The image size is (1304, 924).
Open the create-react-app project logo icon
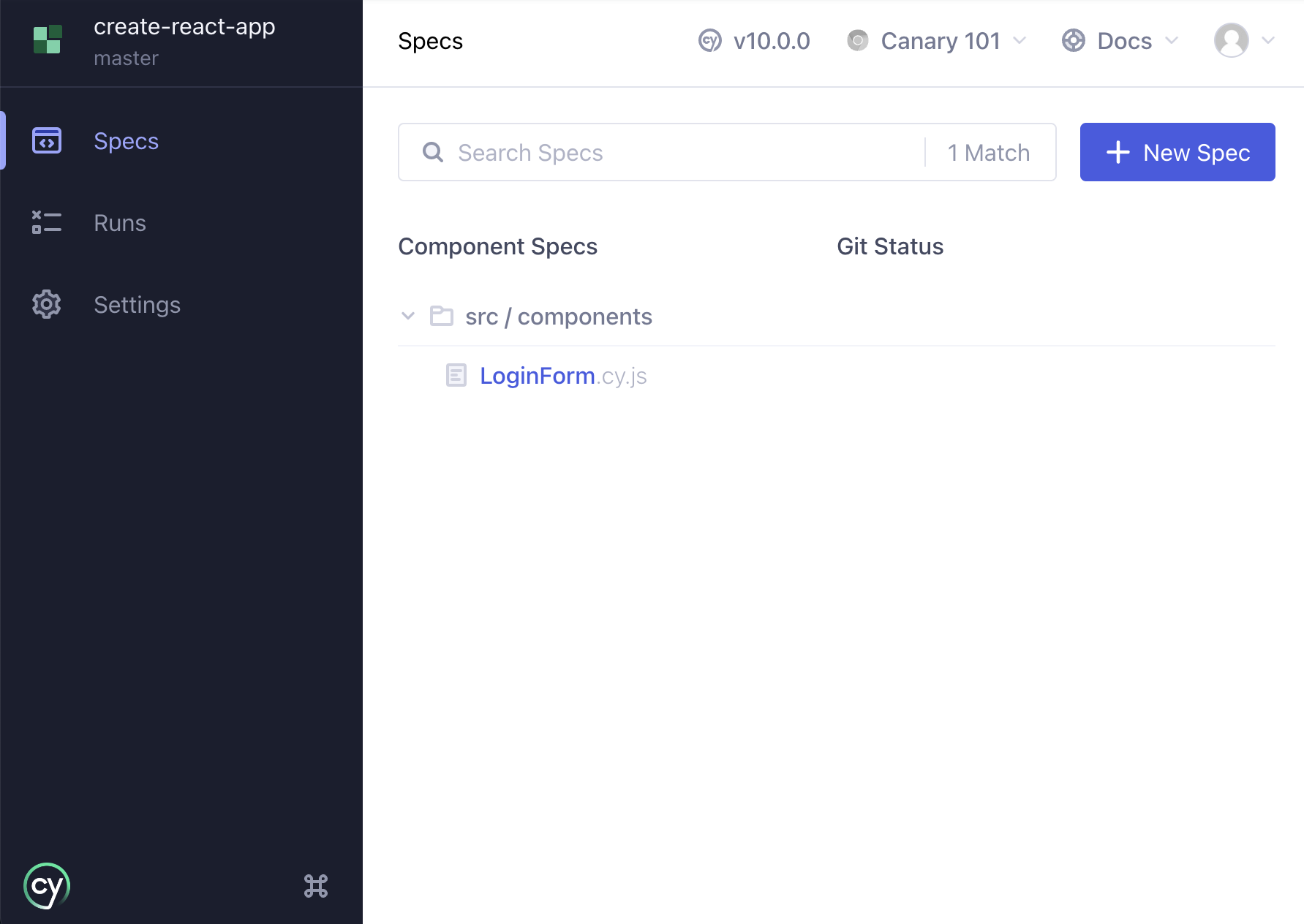coord(48,39)
